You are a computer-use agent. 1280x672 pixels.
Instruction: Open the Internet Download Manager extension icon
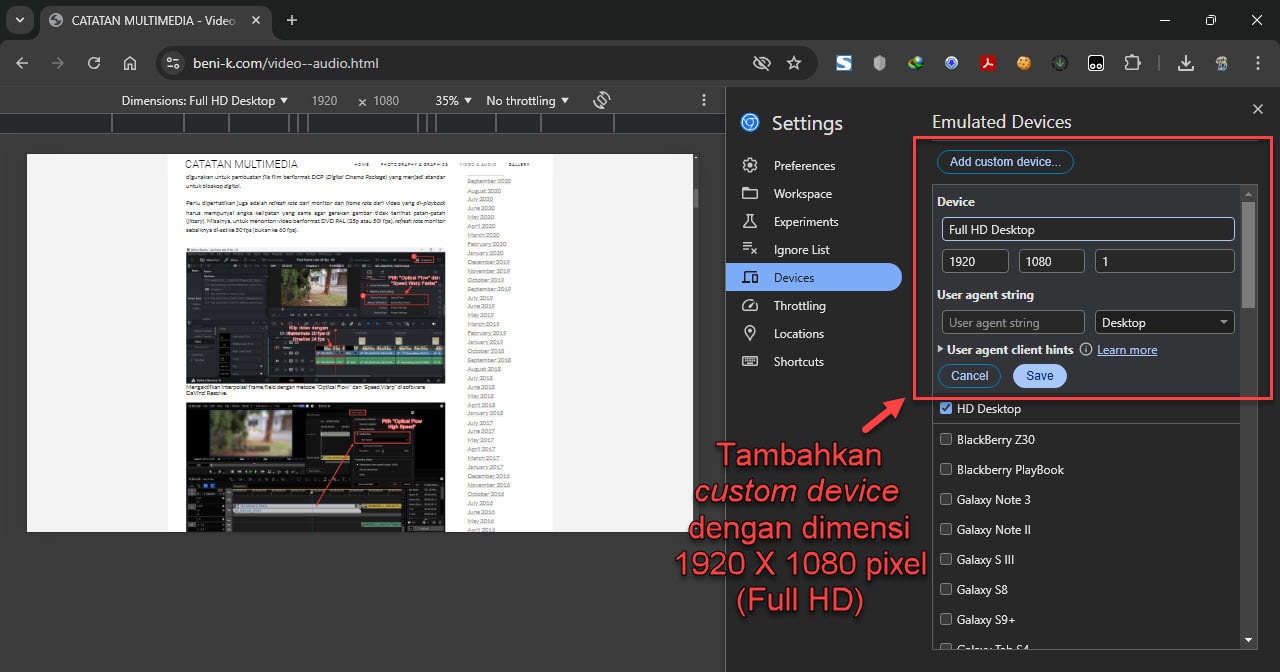click(916, 63)
